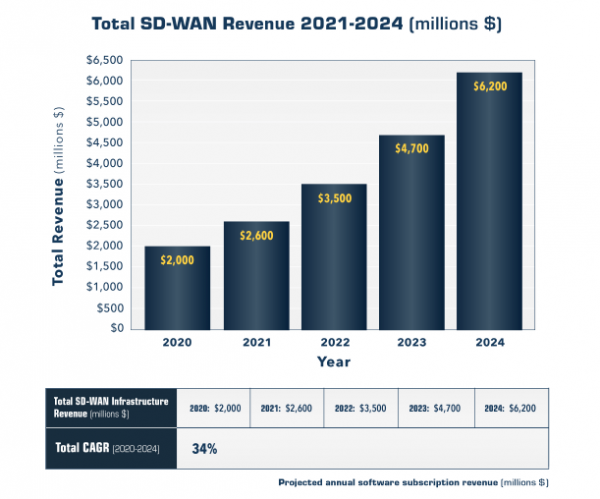The height and width of the screenshot is (499, 600).
Task: Click the $6,200 label on the 2024 bar
Action: [x=490, y=86]
